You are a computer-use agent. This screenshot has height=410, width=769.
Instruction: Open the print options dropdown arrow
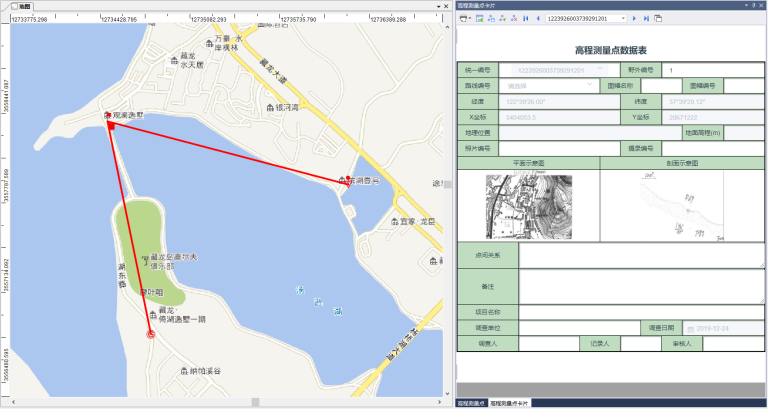click(x=470, y=19)
